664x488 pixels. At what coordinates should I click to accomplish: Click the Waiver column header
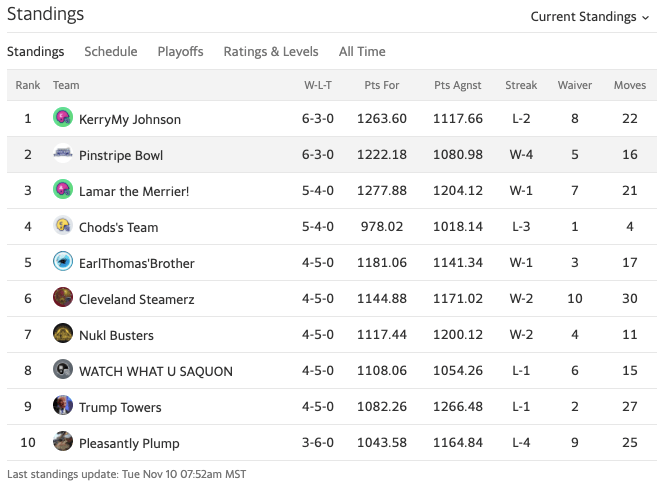click(x=575, y=85)
